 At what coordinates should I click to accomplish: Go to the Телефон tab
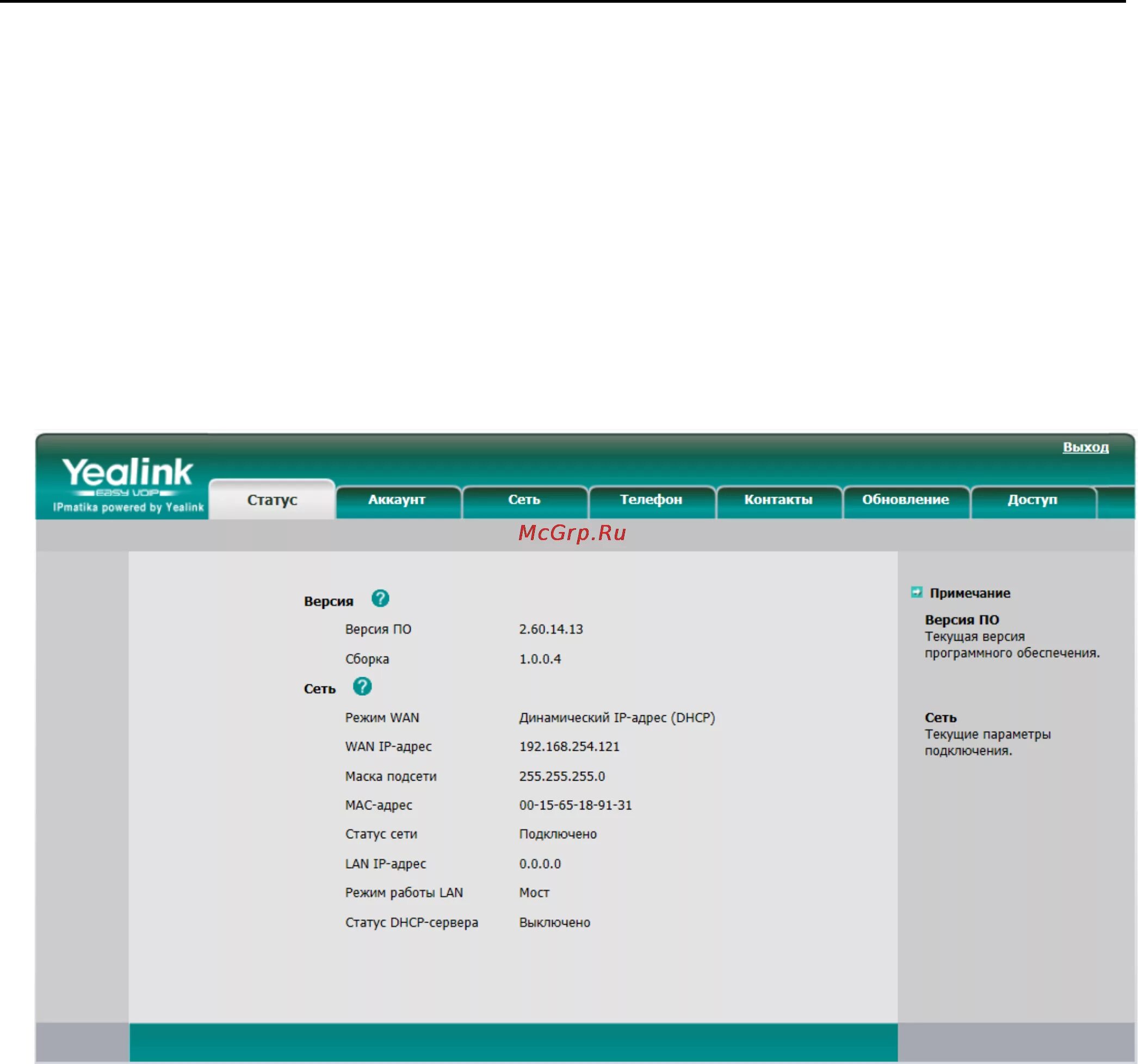pyautogui.click(x=651, y=500)
